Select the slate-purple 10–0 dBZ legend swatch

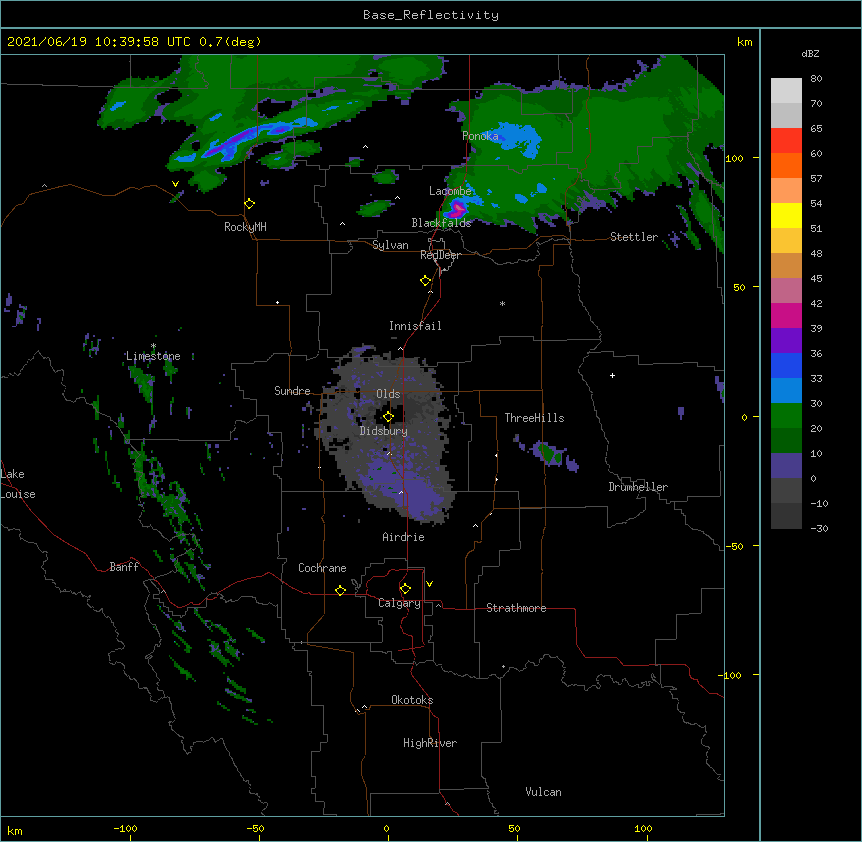[x=786, y=466]
